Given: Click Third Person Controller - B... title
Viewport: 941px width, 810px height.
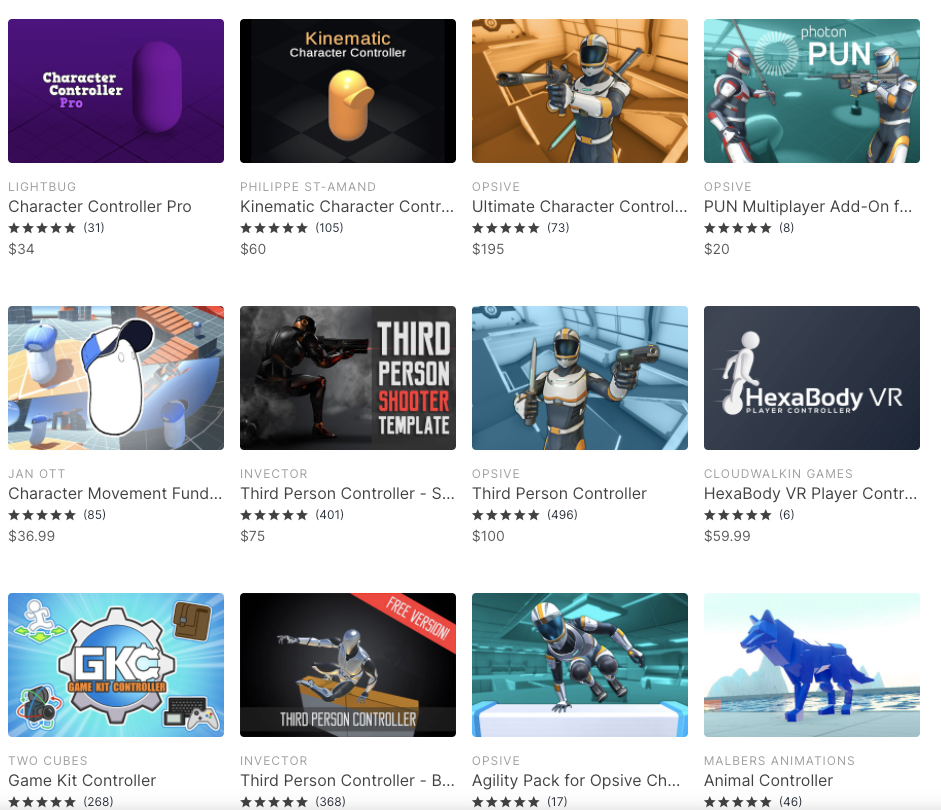Looking at the screenshot, I should pyautogui.click(x=347, y=780).
